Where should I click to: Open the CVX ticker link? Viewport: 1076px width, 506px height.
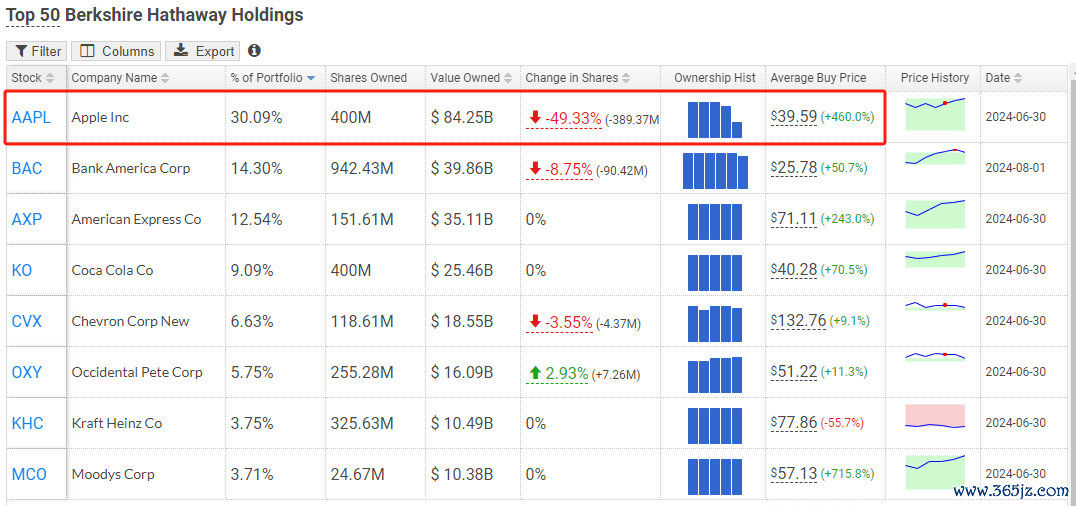(27, 321)
